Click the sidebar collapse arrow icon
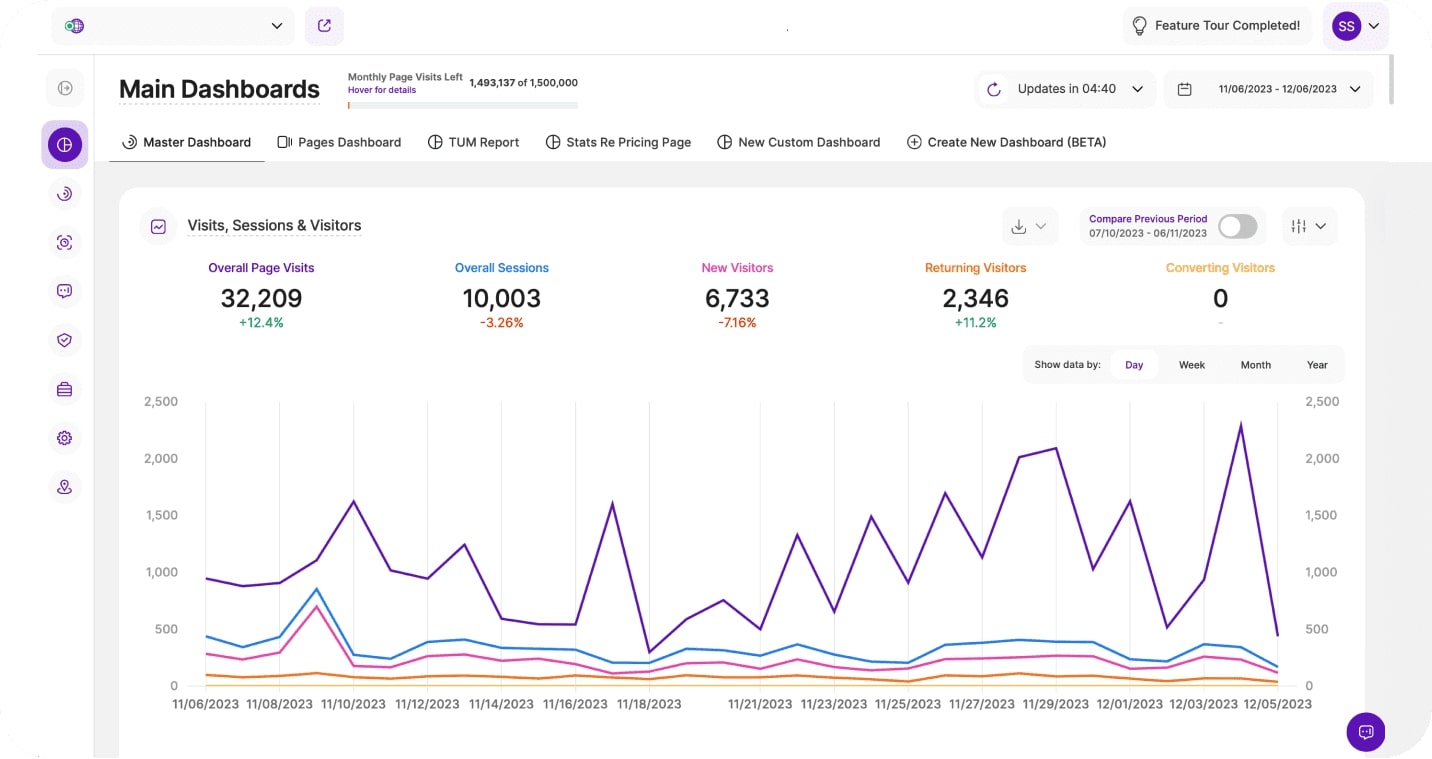This screenshot has height=759, width=1432. [65, 88]
